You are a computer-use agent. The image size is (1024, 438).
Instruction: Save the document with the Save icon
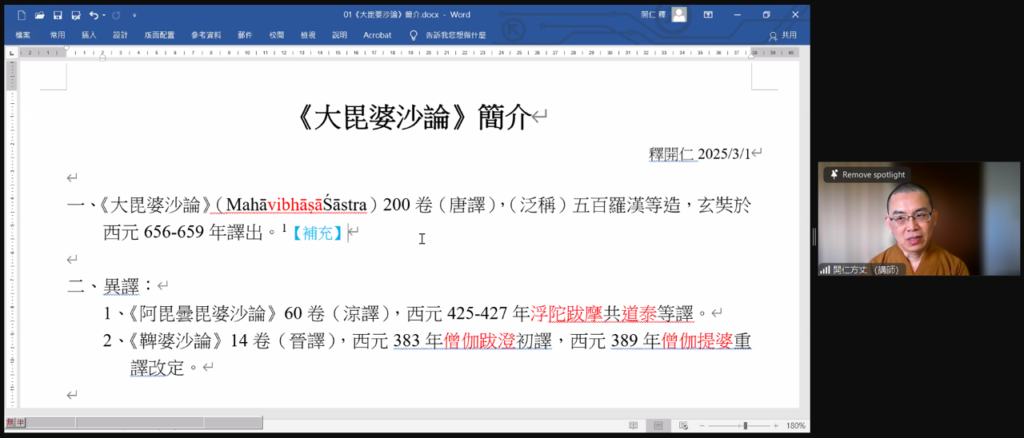pos(57,15)
